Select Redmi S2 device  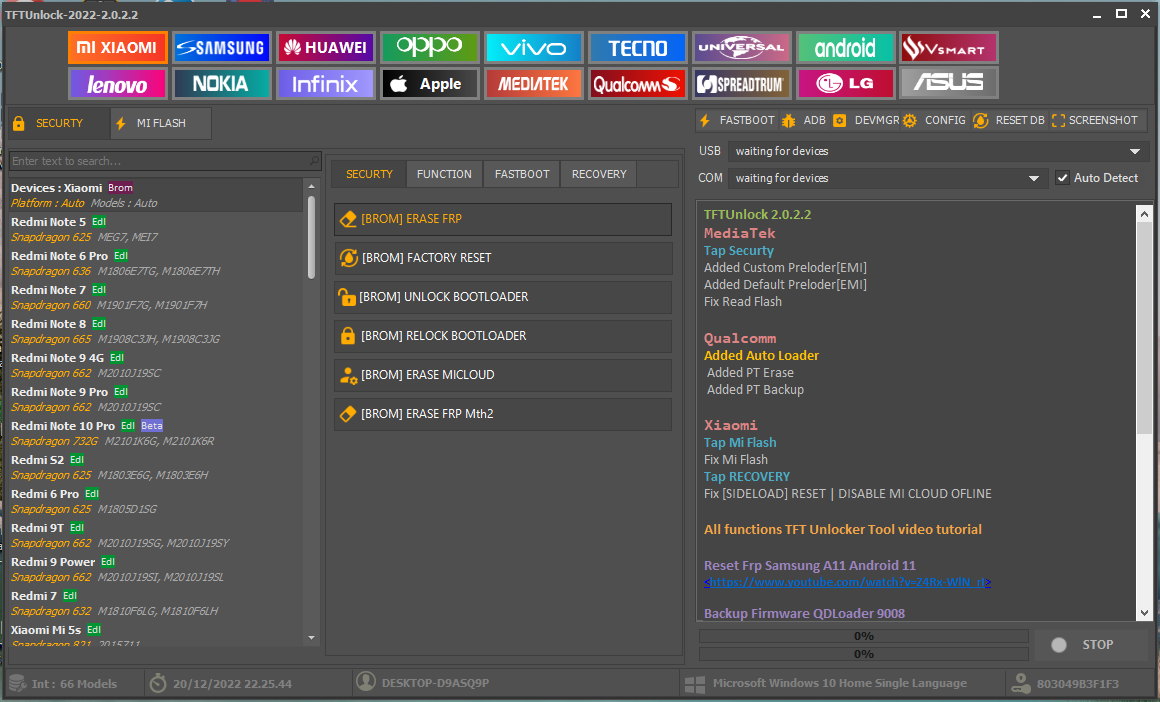pyautogui.click(x=156, y=468)
